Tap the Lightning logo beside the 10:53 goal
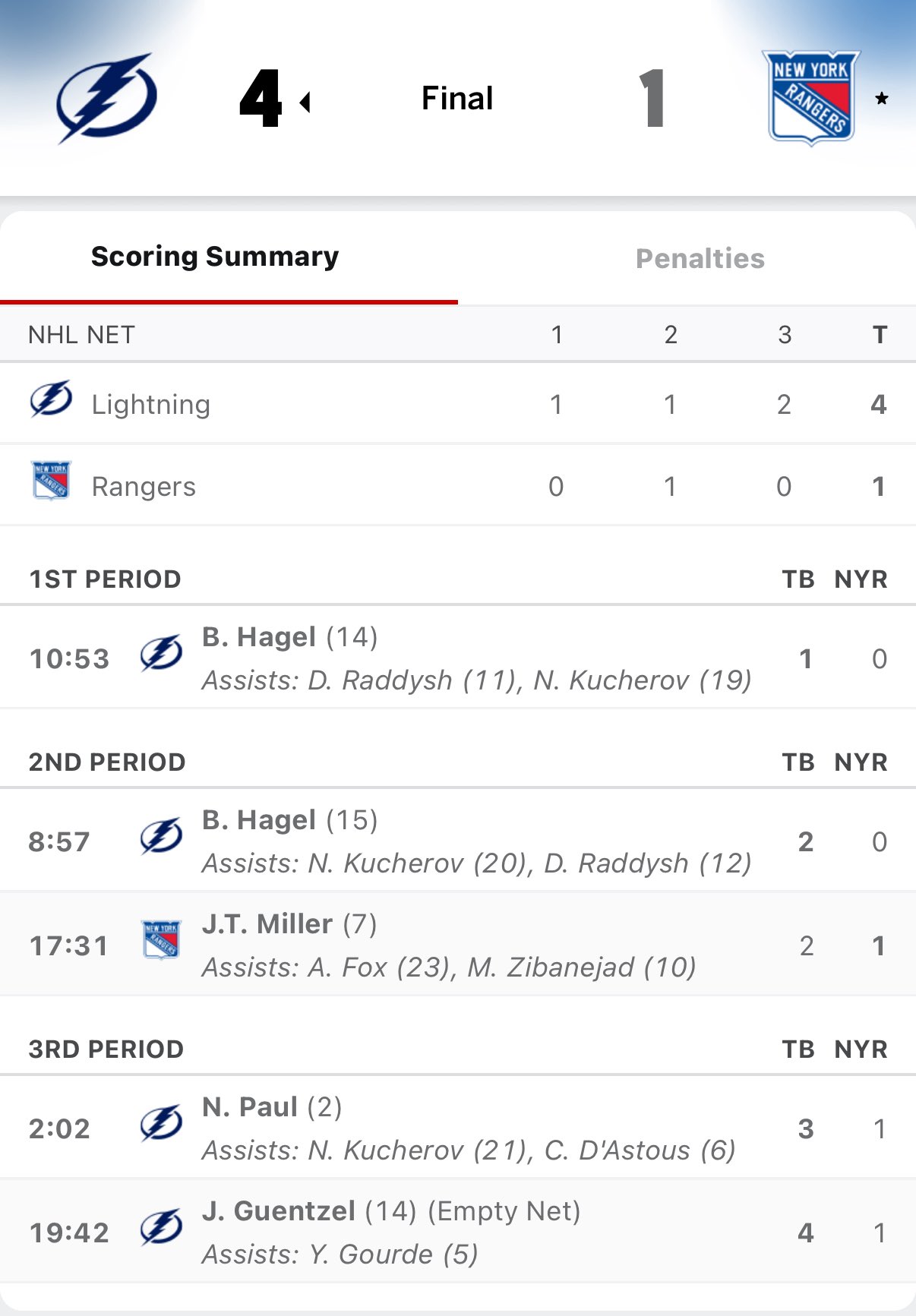 (161, 654)
